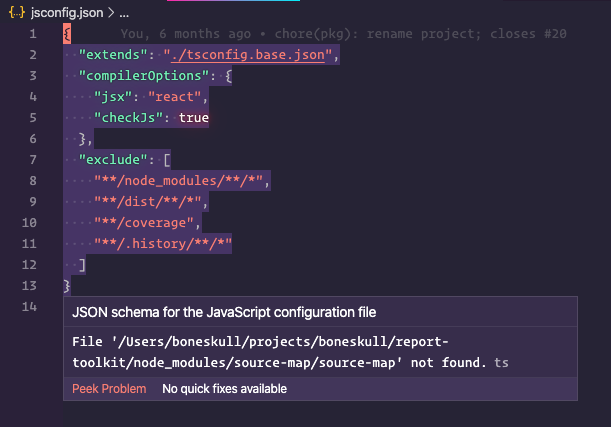Screen dimensions: 611x427
Task: Click the "**/coverage" string
Action: click(144, 223)
